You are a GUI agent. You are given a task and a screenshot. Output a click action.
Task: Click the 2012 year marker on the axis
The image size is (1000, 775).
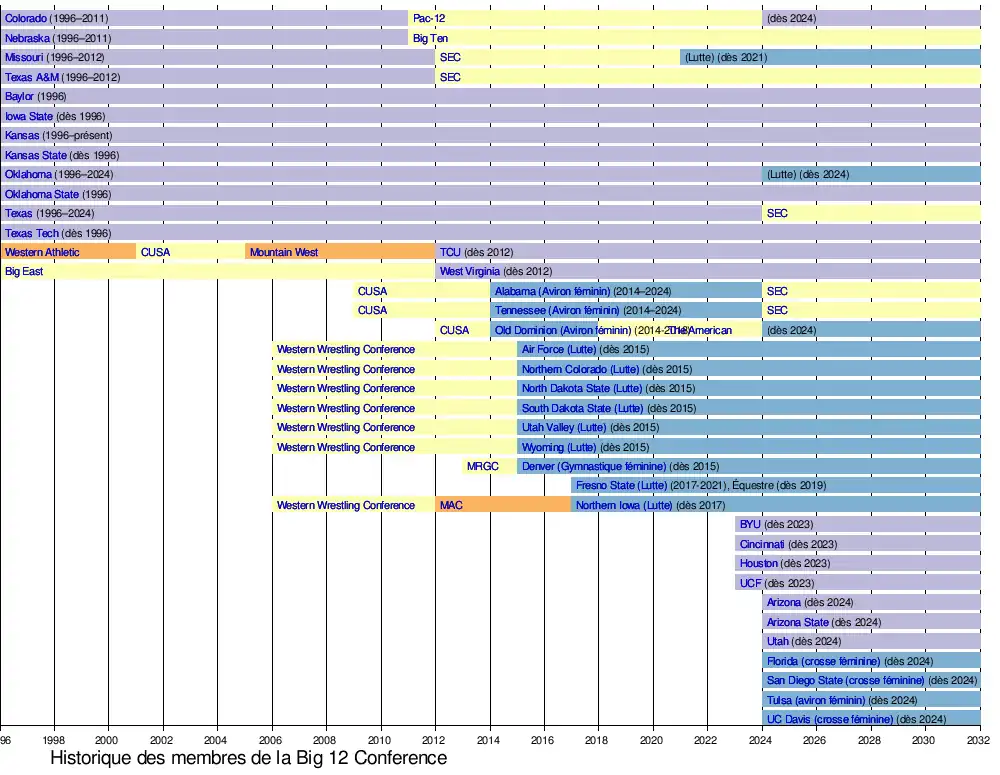[x=436, y=741]
